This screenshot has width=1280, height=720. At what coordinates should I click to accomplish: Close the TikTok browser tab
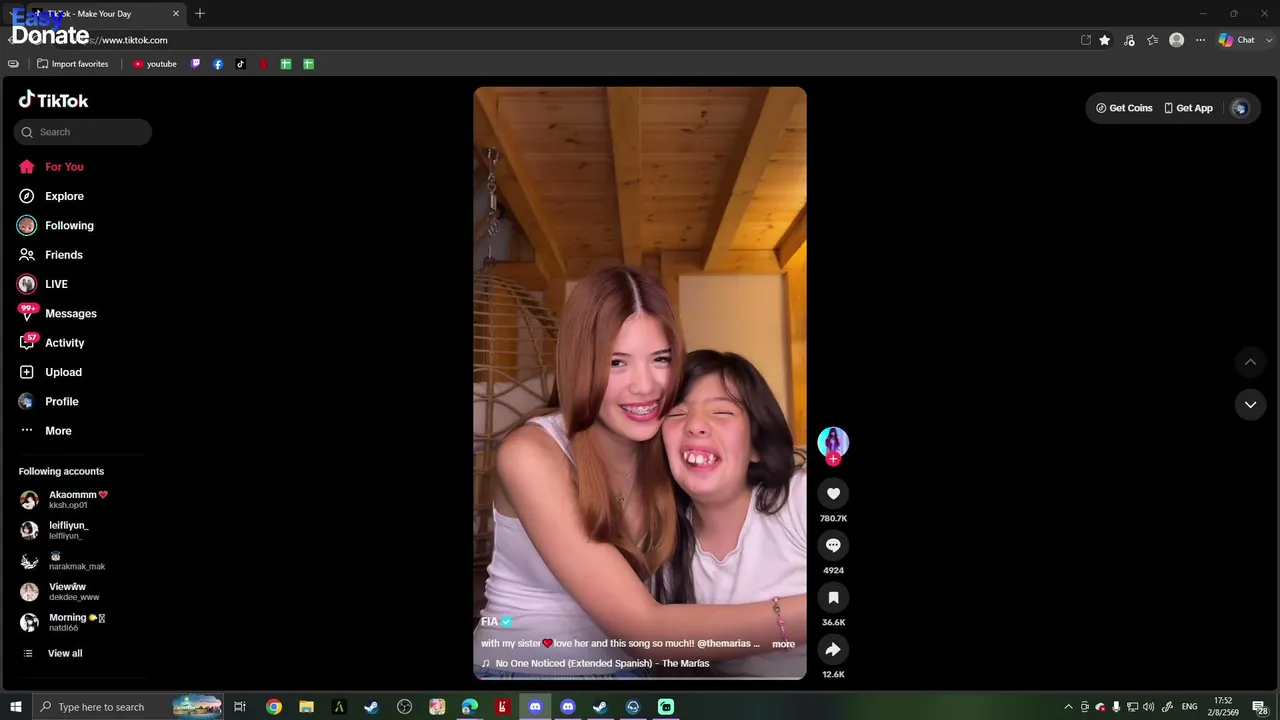pos(176,14)
